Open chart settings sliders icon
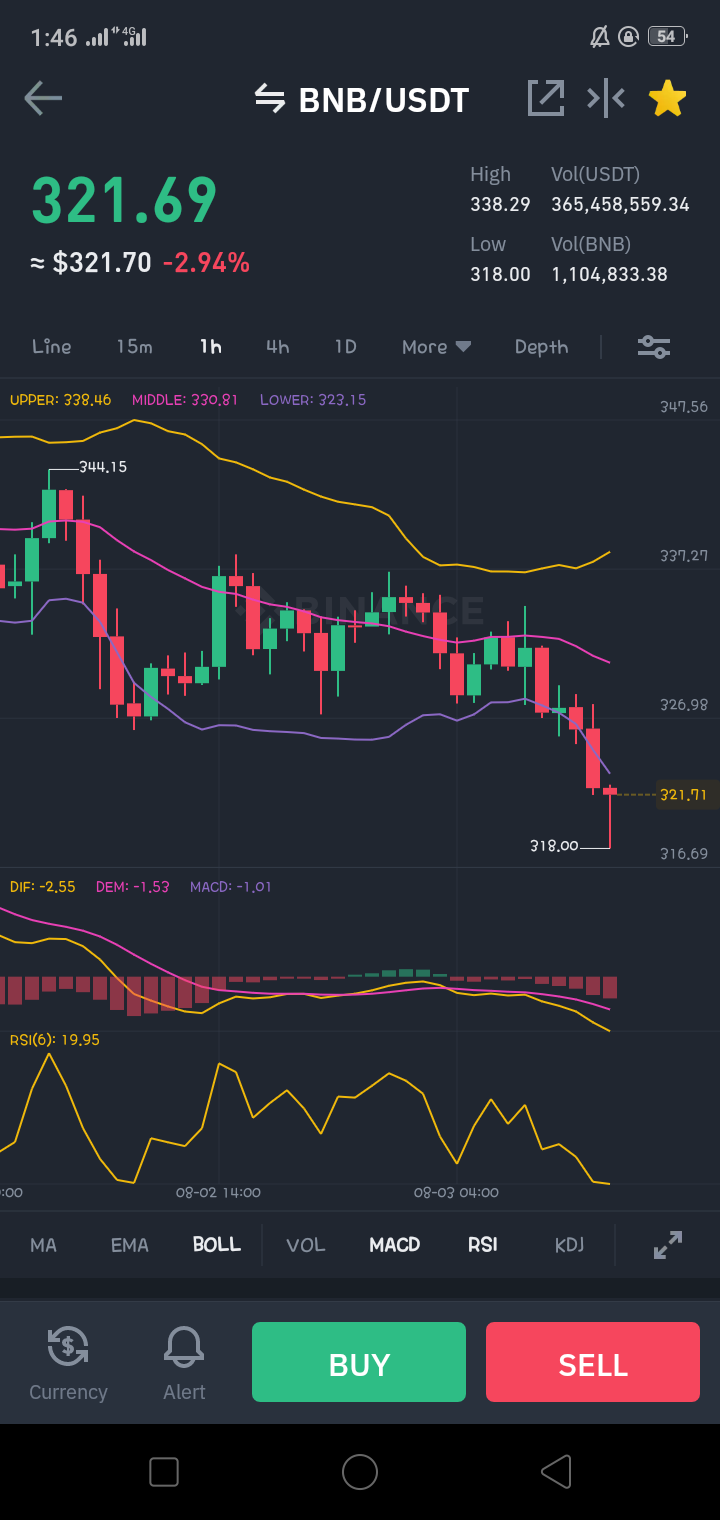Viewport: 720px width, 1520px height. 654,347
